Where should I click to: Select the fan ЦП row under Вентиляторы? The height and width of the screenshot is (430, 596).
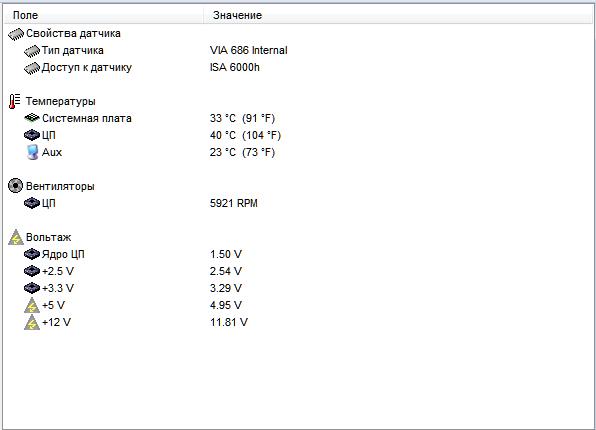tap(298, 203)
